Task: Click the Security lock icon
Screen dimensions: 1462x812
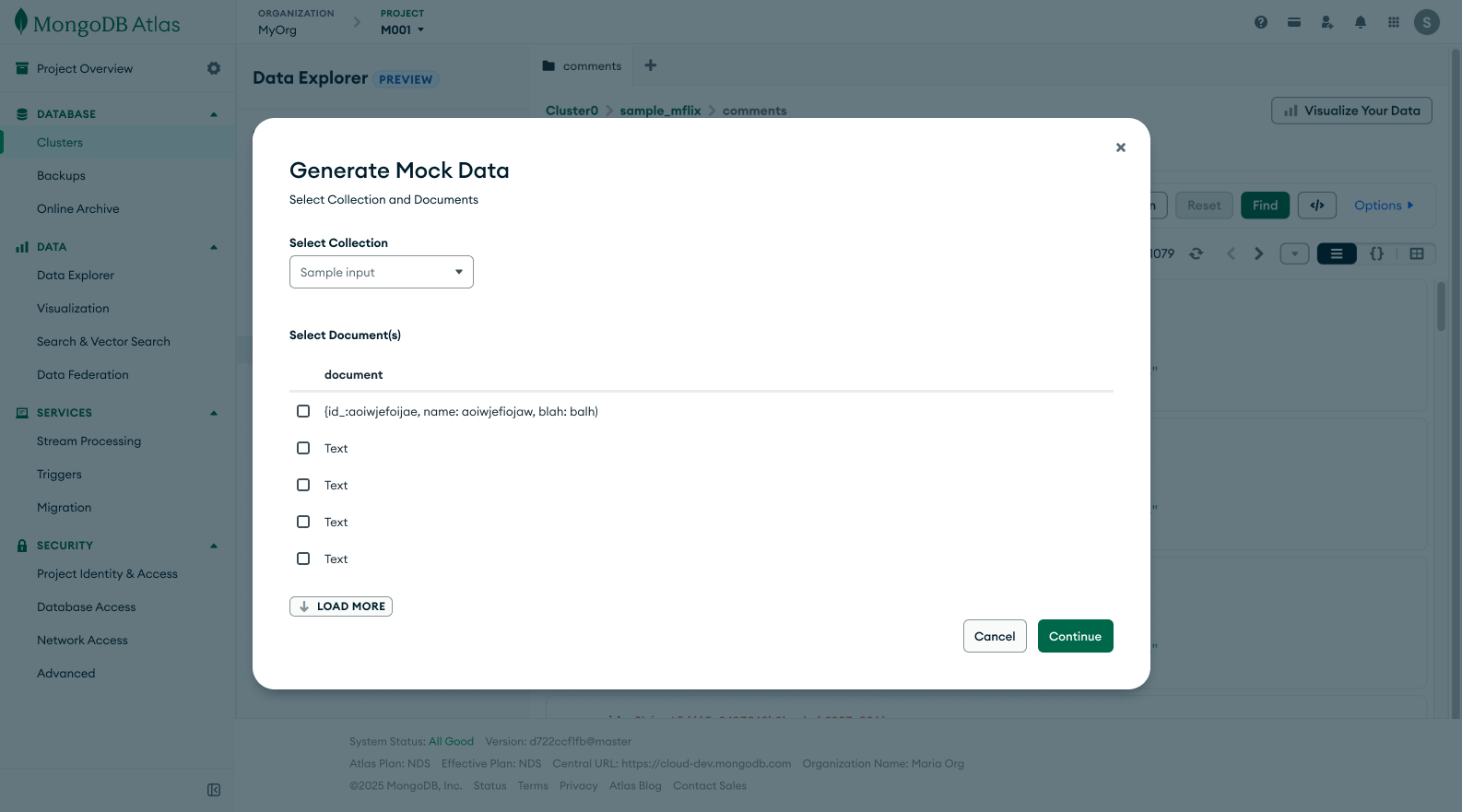Action: click(22, 546)
